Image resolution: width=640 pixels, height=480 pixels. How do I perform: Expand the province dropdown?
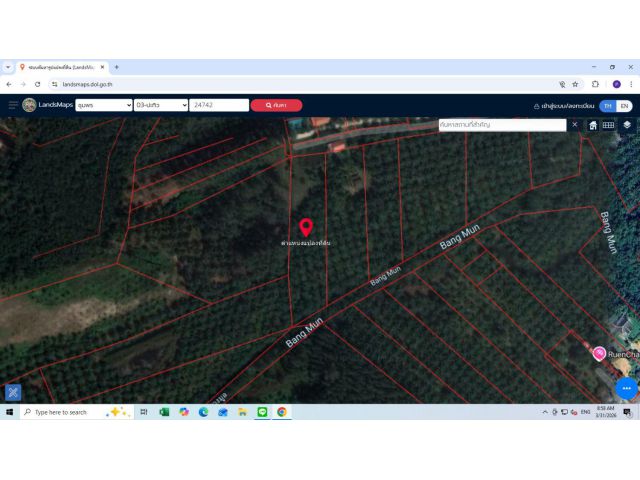(x=104, y=105)
